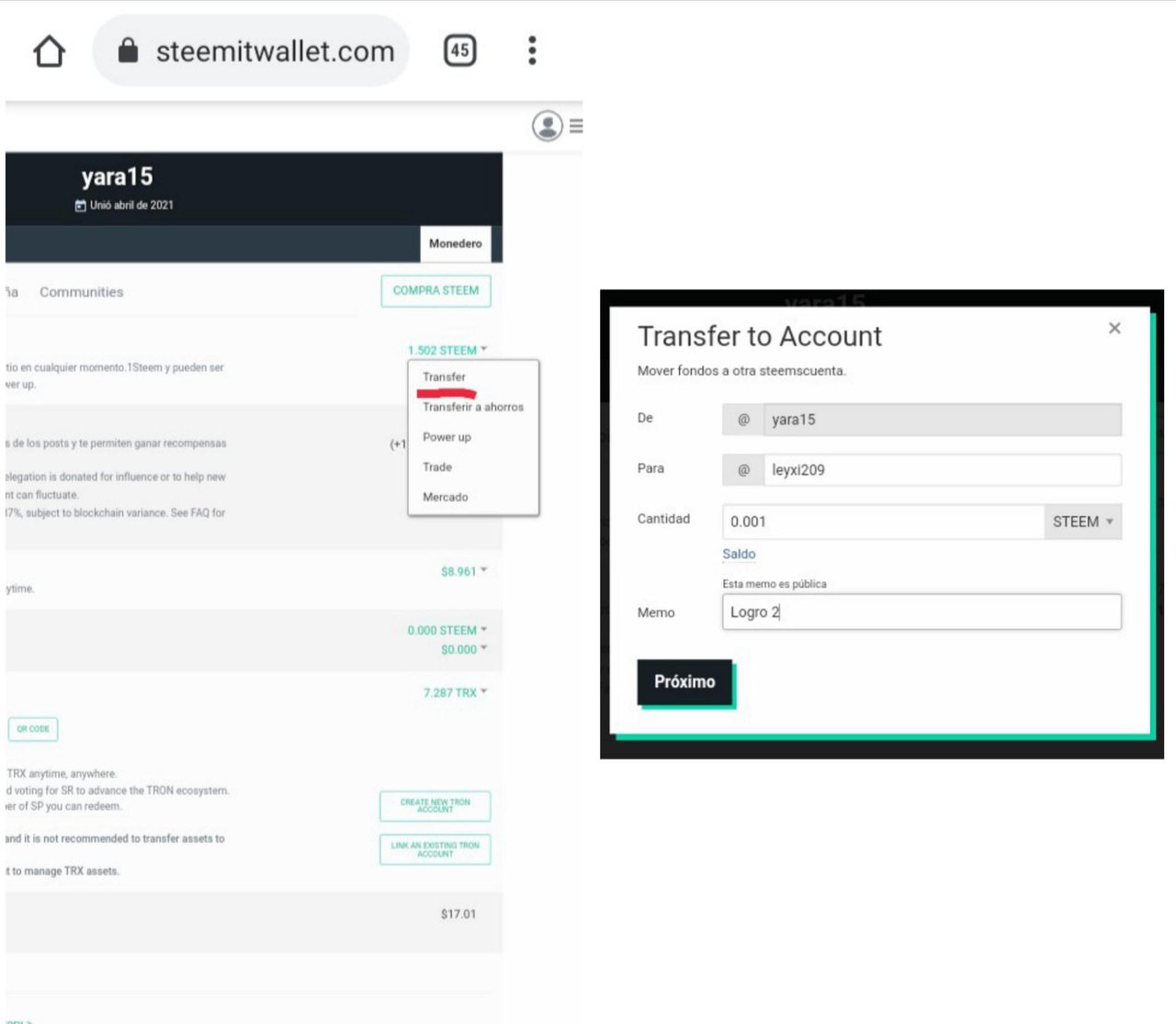
Task: Pick Trade from the dropdown menu
Action: click(x=437, y=467)
